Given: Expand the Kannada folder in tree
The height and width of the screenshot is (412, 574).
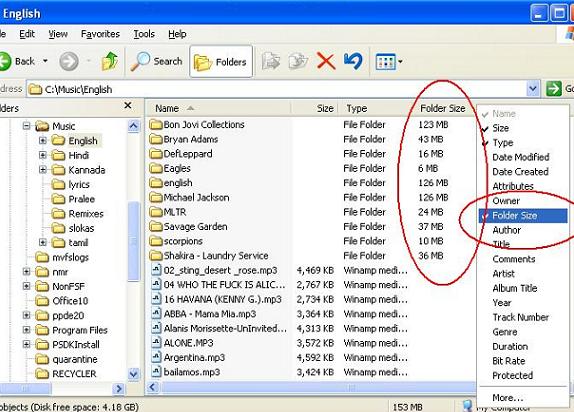Looking at the screenshot, I should [42, 170].
